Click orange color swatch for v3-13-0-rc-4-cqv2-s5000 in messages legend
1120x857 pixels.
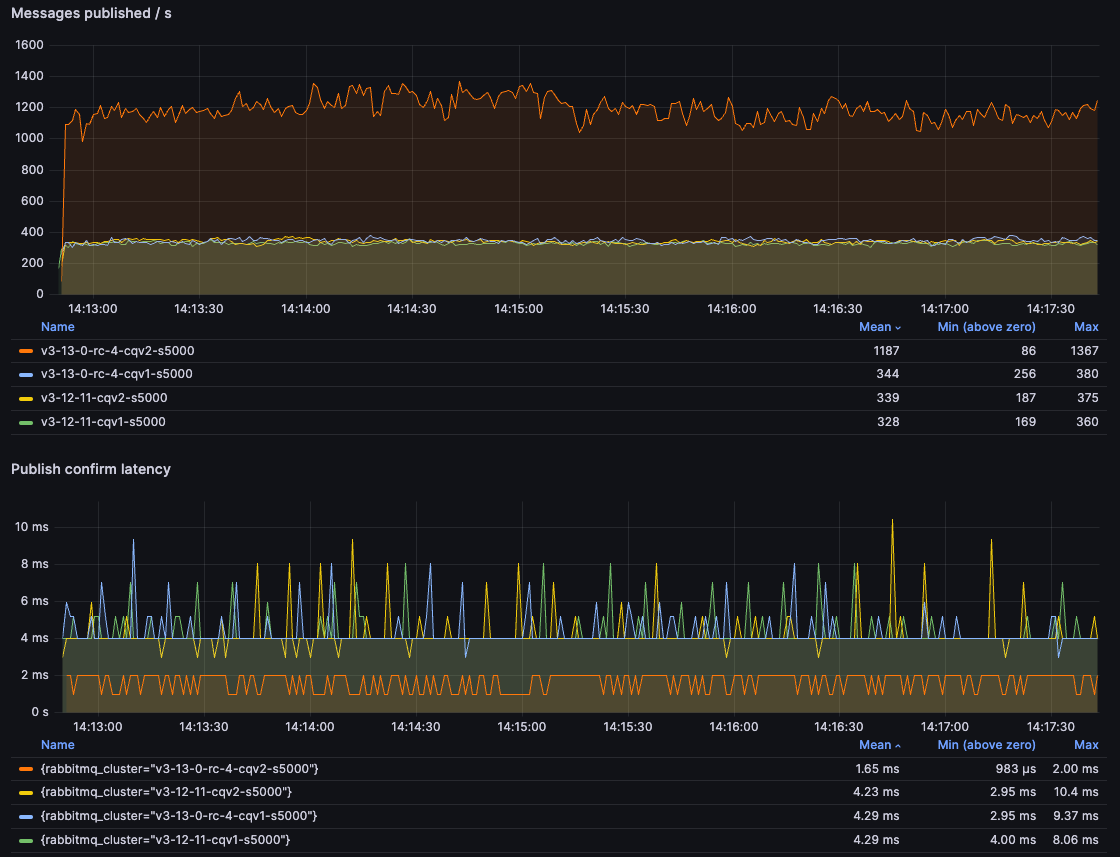click(26, 351)
